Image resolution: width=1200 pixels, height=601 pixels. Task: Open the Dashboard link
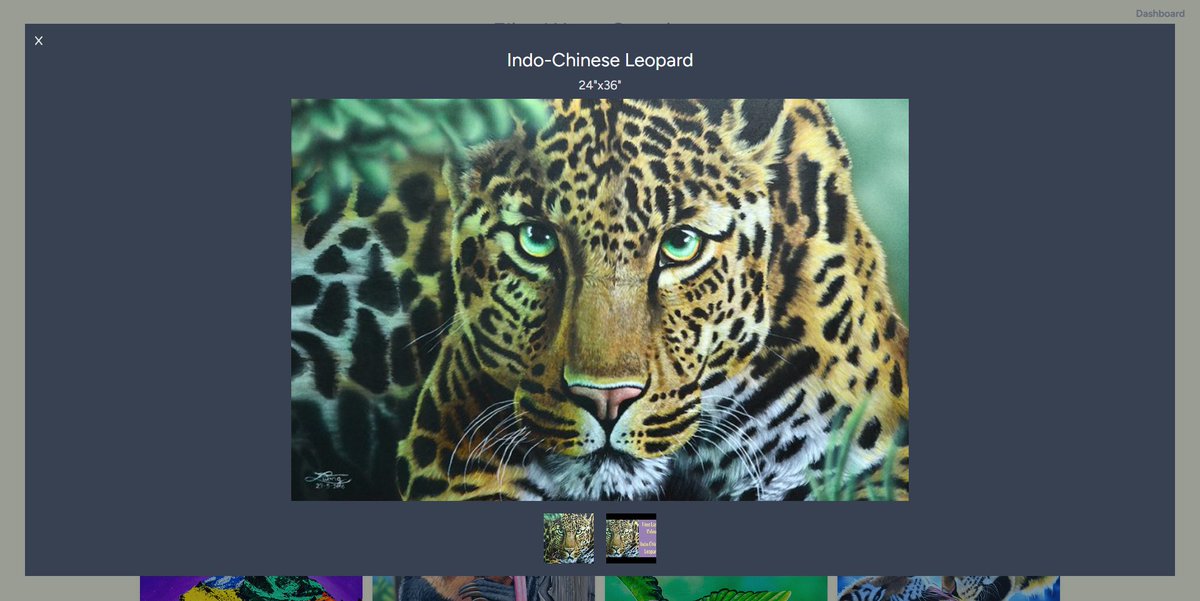click(1160, 14)
